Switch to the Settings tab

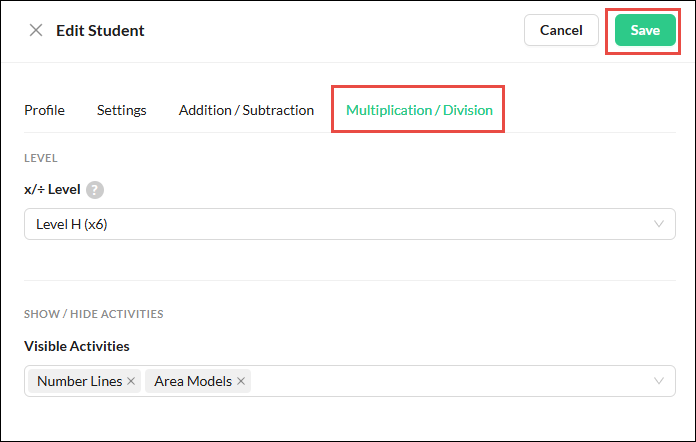122,110
